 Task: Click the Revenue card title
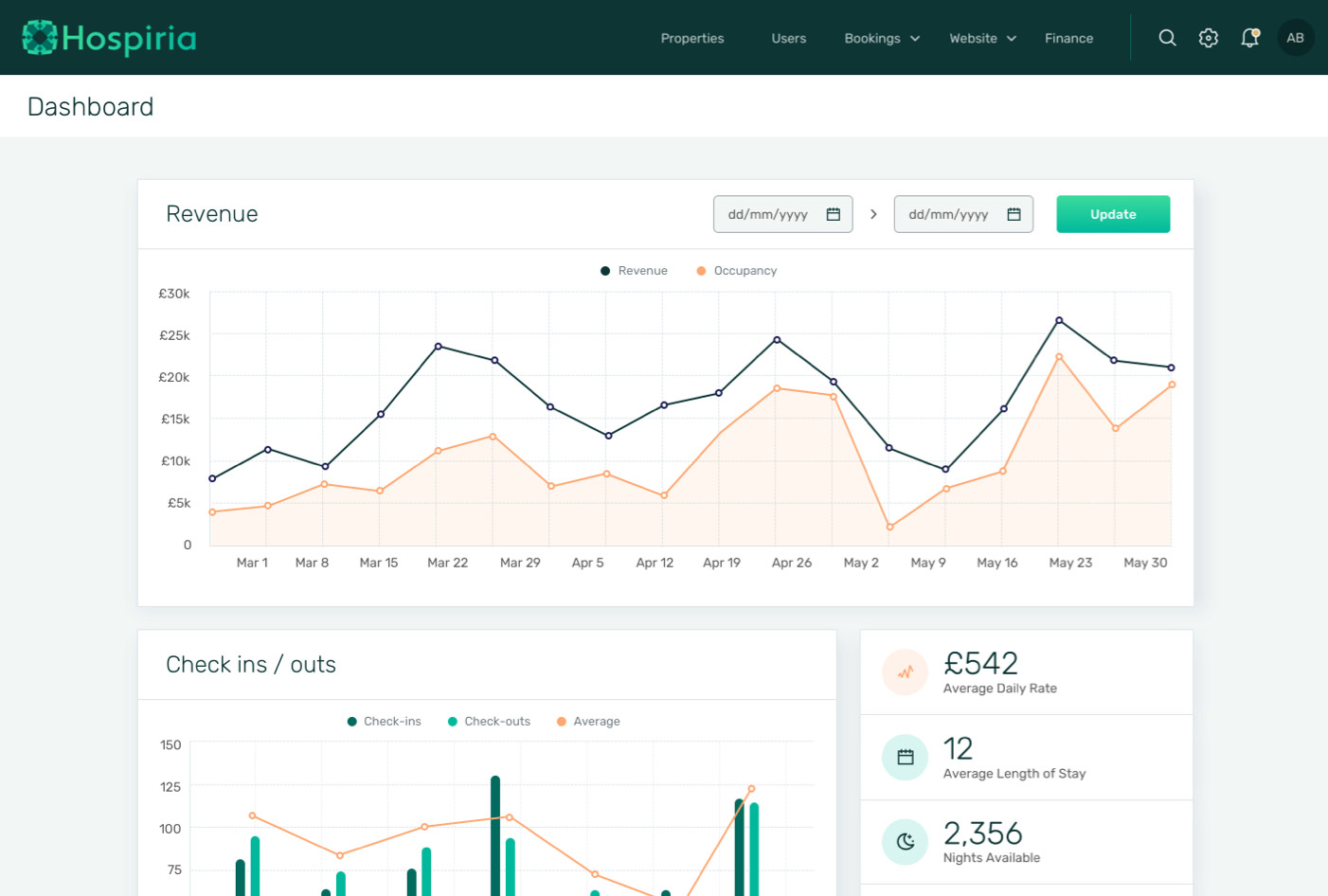(x=212, y=214)
